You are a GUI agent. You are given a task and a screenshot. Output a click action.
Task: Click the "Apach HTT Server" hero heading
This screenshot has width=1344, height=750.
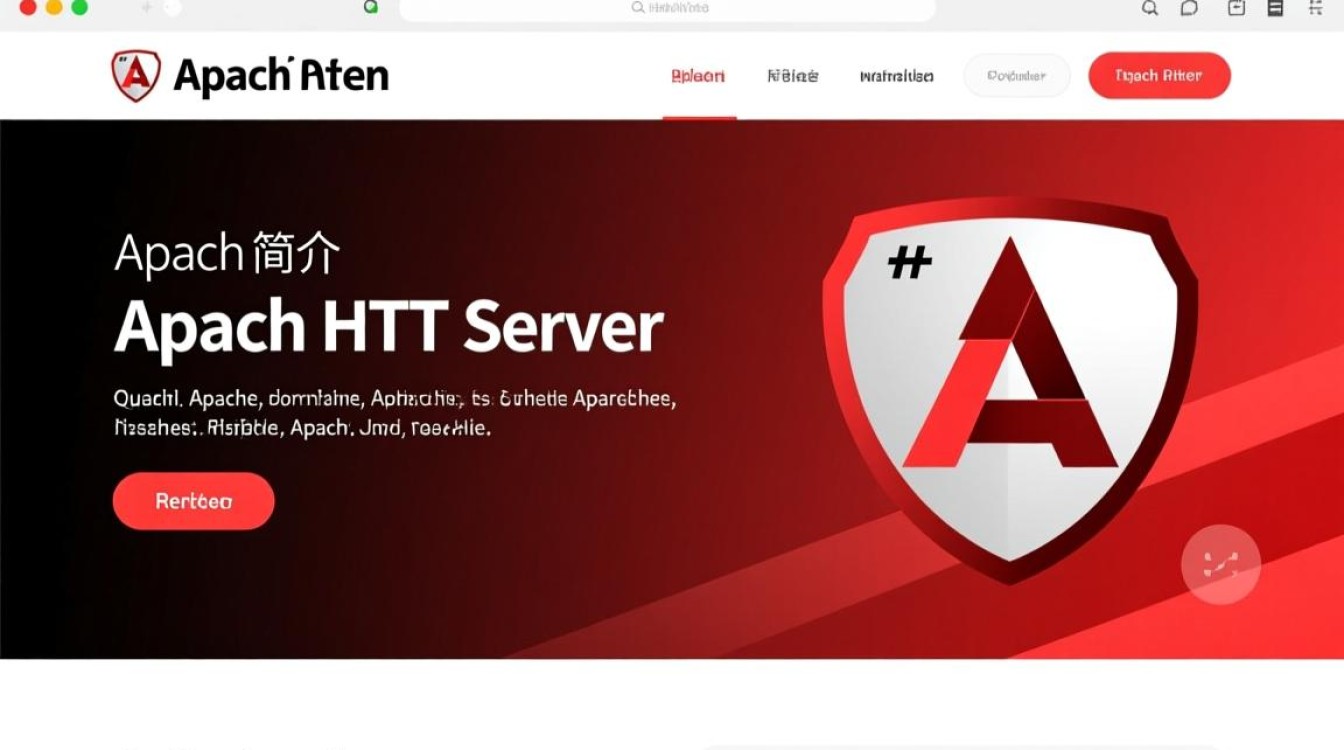[x=388, y=326]
